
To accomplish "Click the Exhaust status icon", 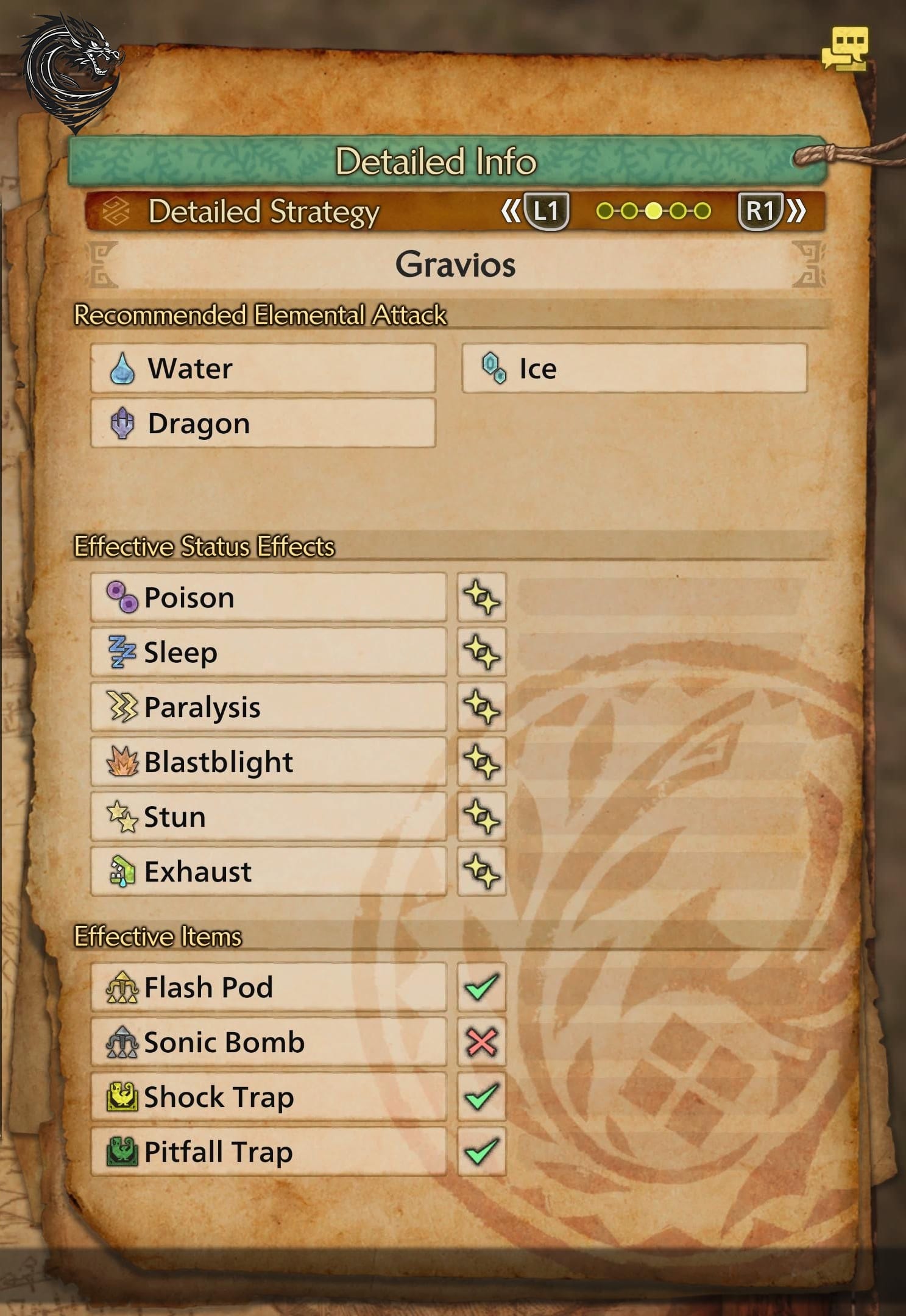I will (x=122, y=871).
